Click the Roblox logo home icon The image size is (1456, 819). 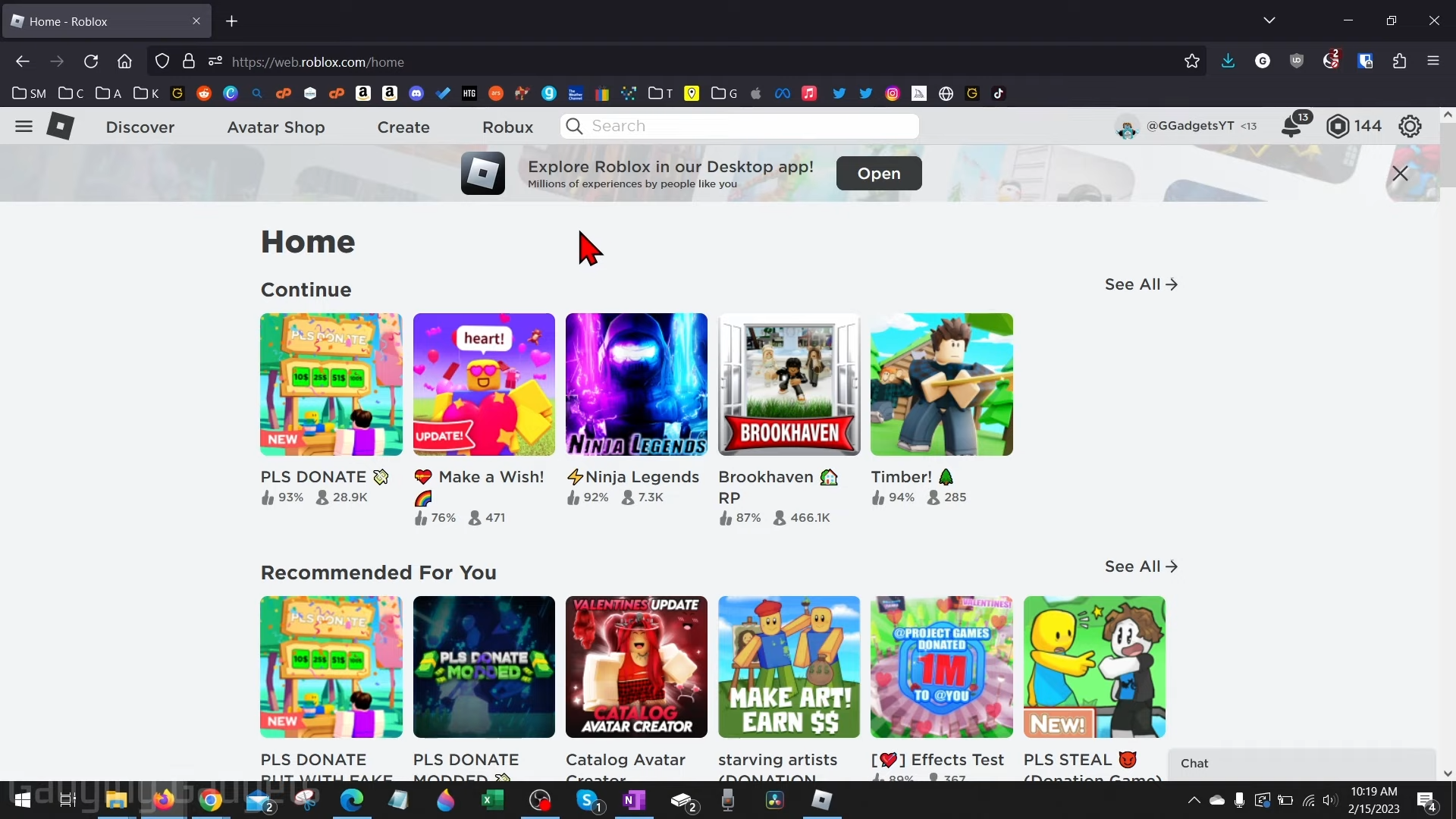60,127
